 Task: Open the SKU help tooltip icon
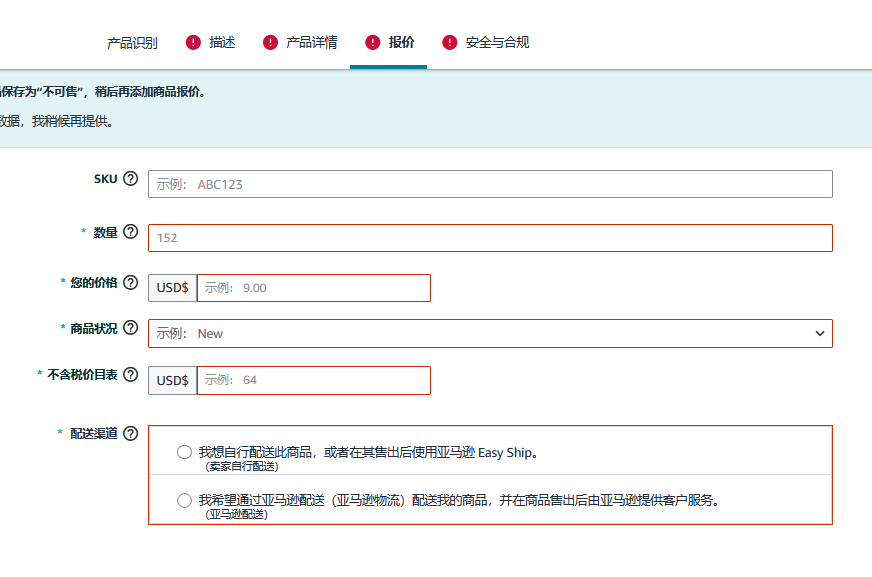click(x=131, y=177)
